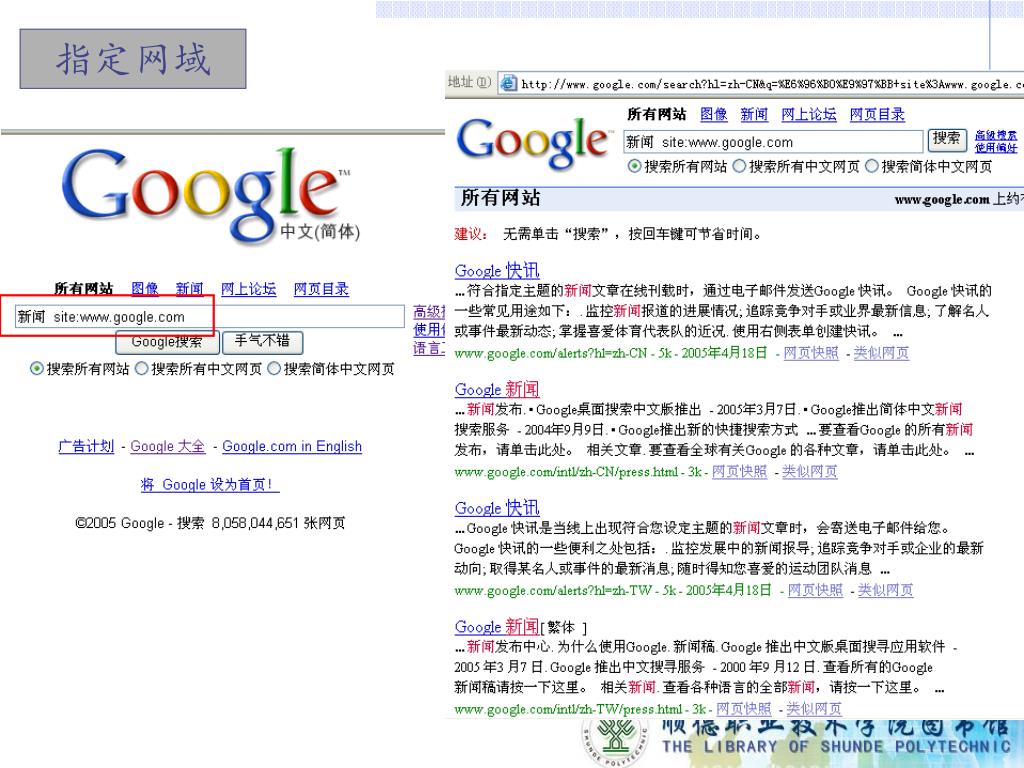
Task: Select 搜索简体中文网页 radio on results page
Action: (871, 167)
